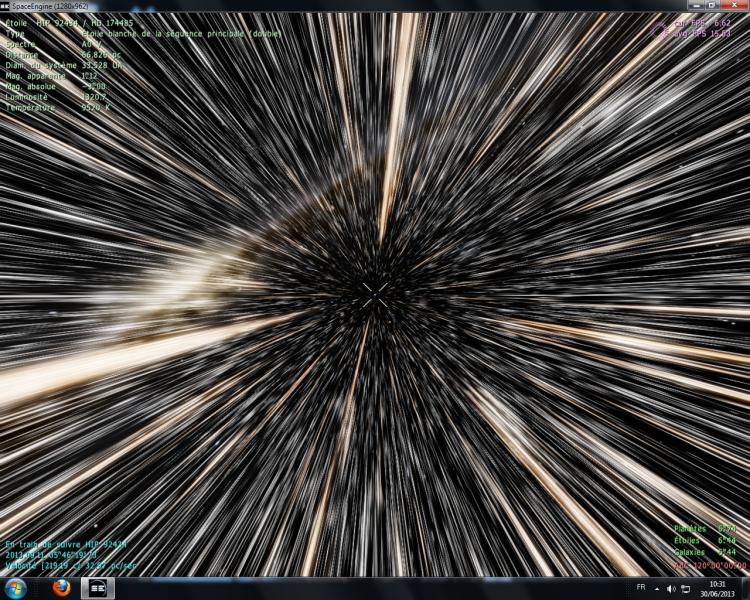Click the 'Température' line
The height and width of the screenshot is (600, 750).
click(58, 108)
